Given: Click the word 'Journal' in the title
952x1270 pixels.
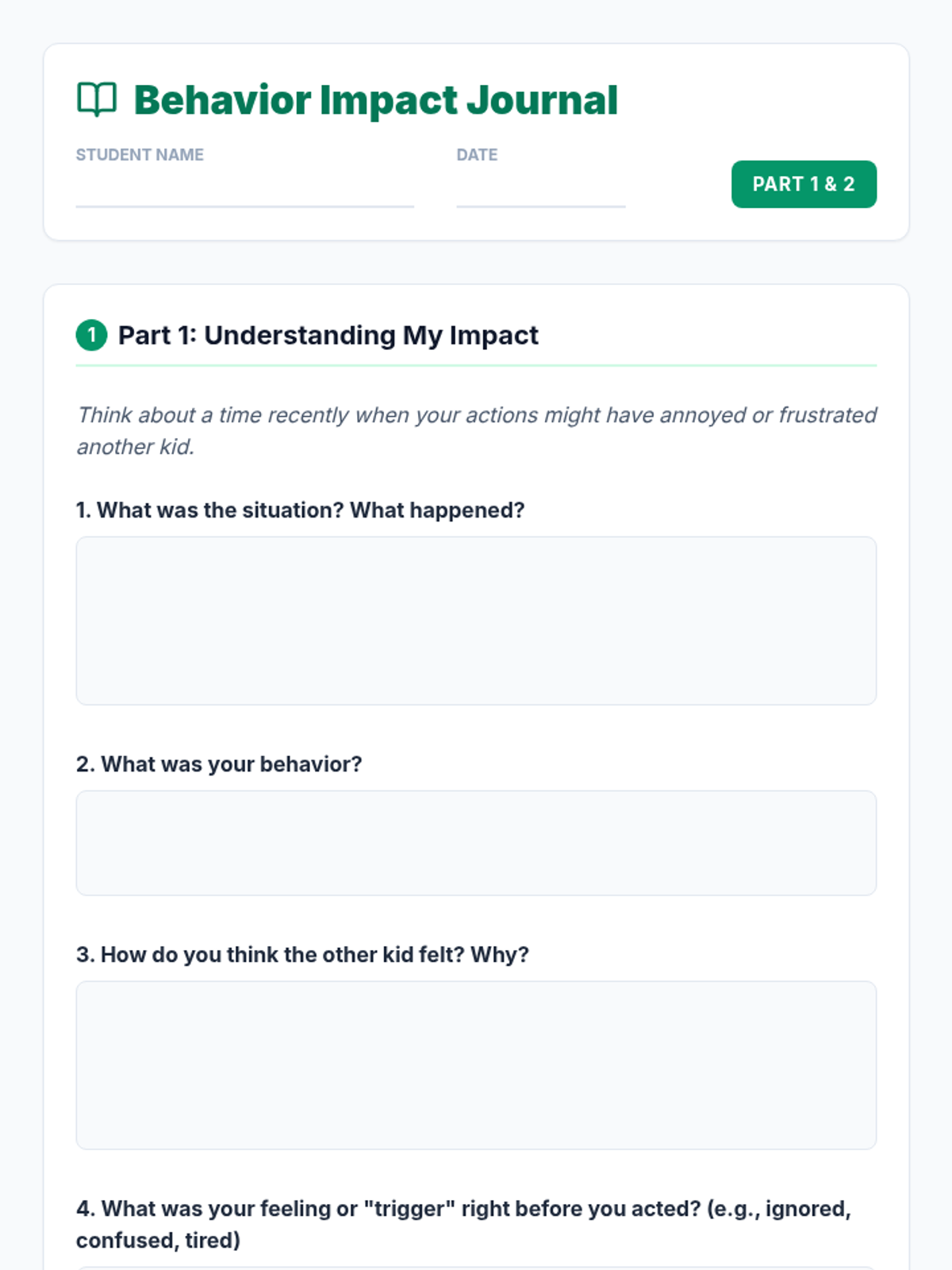Looking at the screenshot, I should tap(542, 101).
